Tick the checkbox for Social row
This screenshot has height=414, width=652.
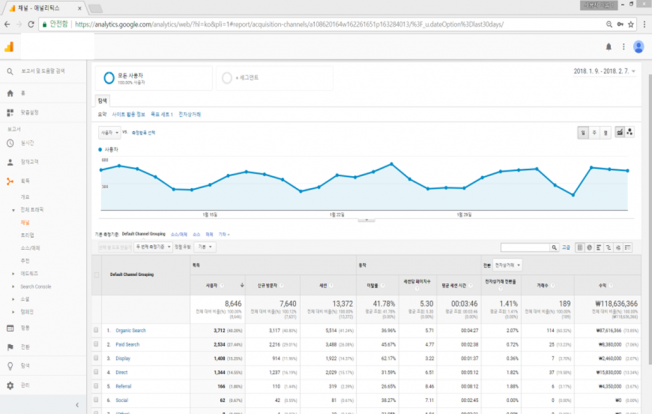[96, 400]
